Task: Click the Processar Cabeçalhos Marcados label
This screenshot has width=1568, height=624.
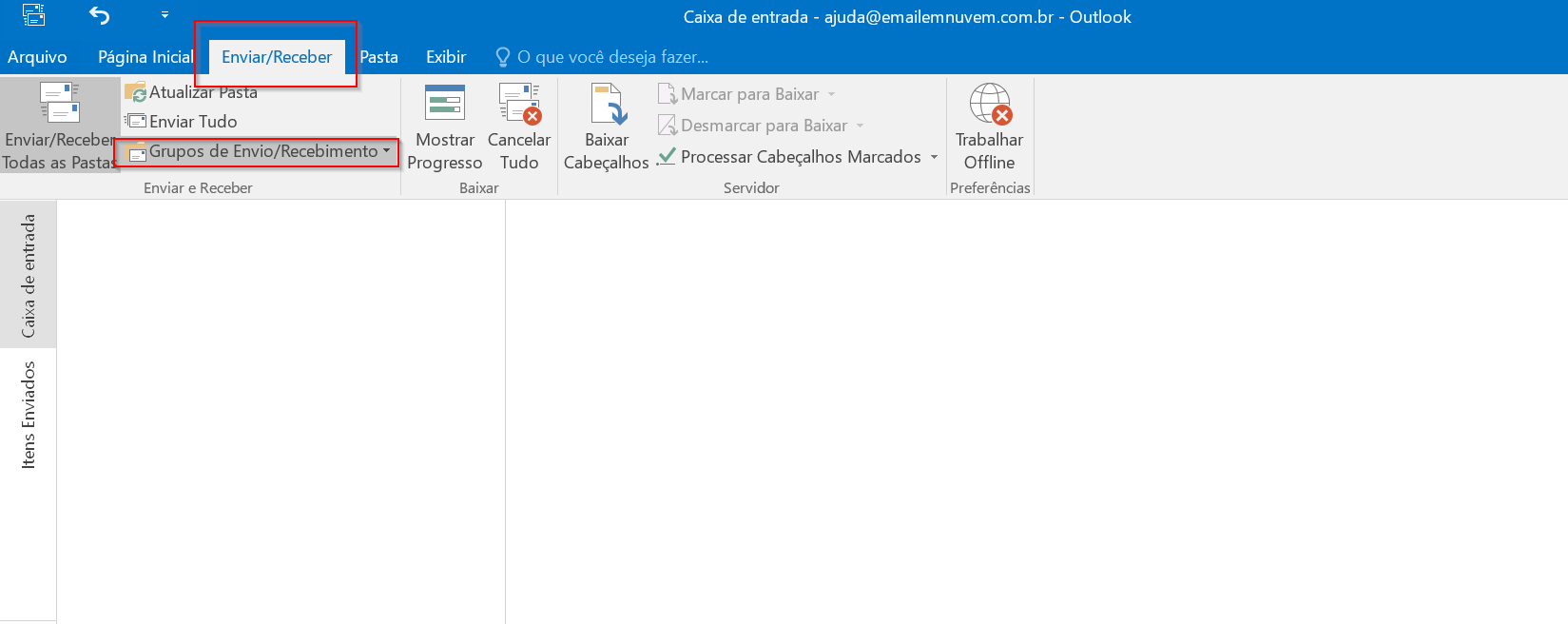Action: (x=801, y=157)
